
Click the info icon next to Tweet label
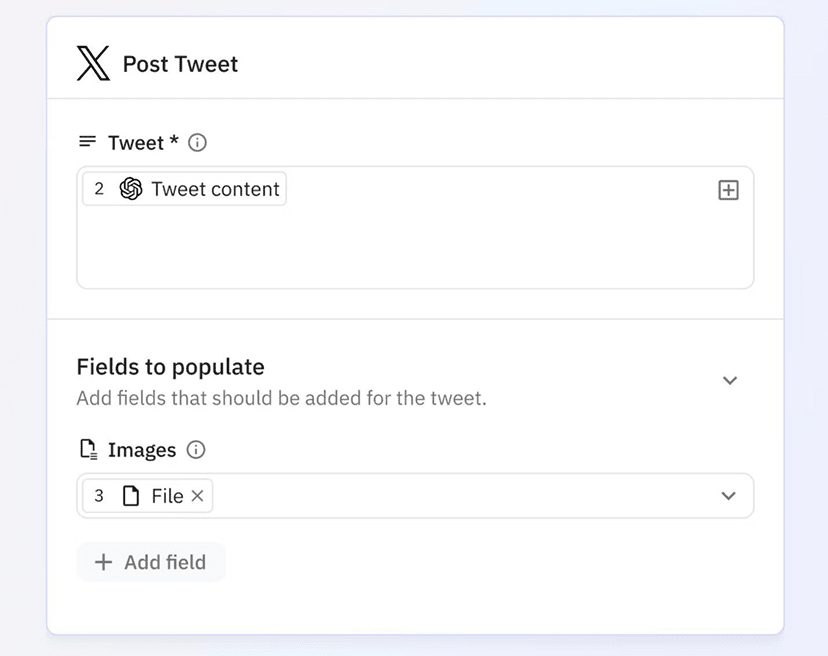pyautogui.click(x=197, y=143)
